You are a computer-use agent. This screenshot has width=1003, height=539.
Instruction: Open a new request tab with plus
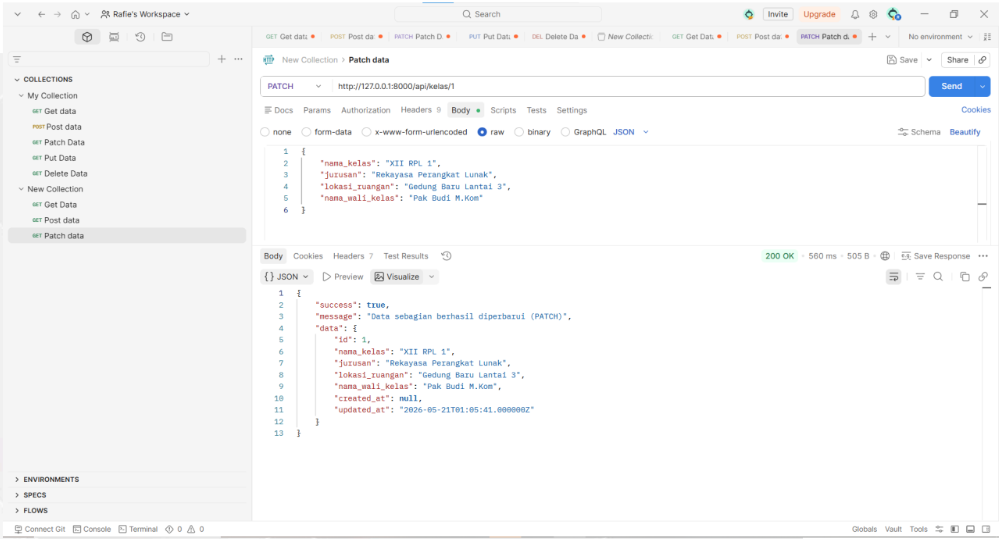(872, 37)
